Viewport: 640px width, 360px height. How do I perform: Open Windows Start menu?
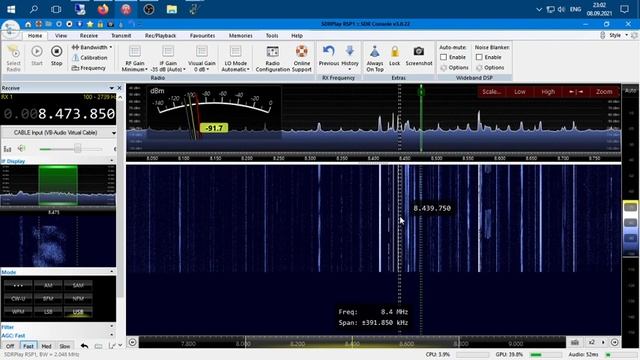click(x=11, y=9)
